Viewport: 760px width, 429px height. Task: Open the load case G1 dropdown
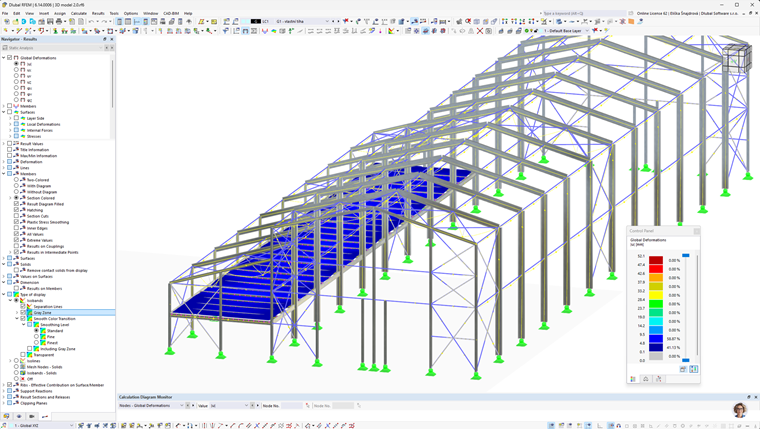click(327, 21)
